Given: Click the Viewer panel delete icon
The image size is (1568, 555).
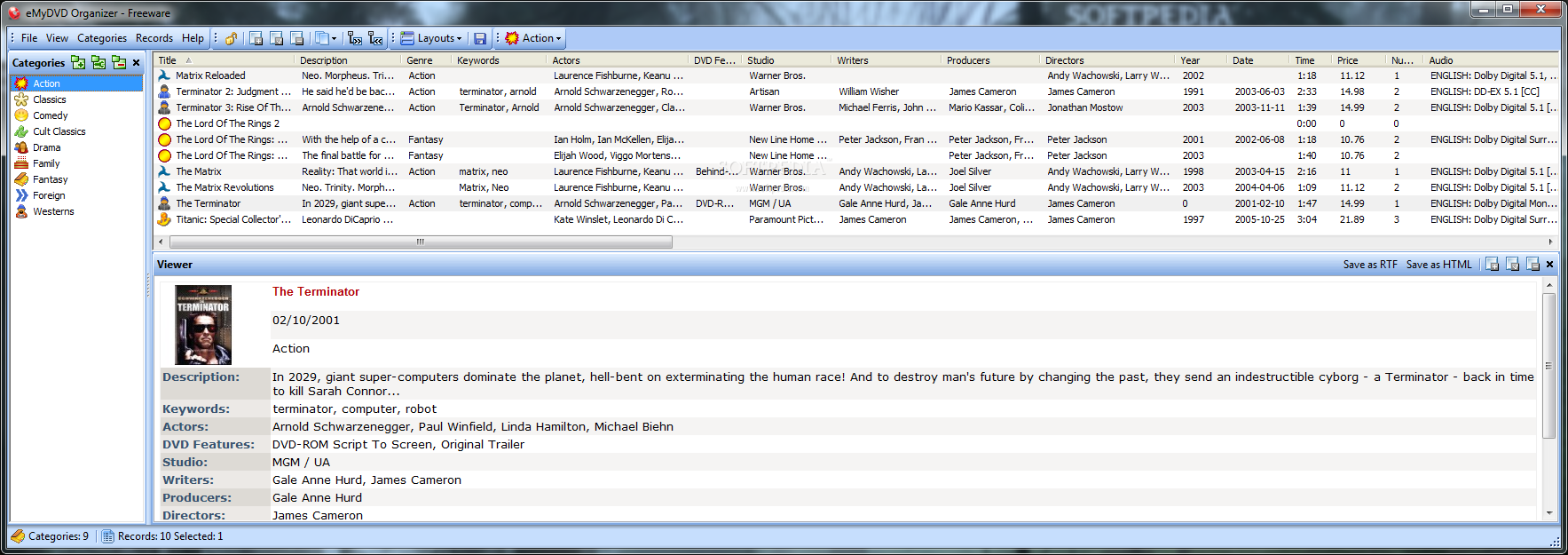Looking at the screenshot, I should [1533, 265].
